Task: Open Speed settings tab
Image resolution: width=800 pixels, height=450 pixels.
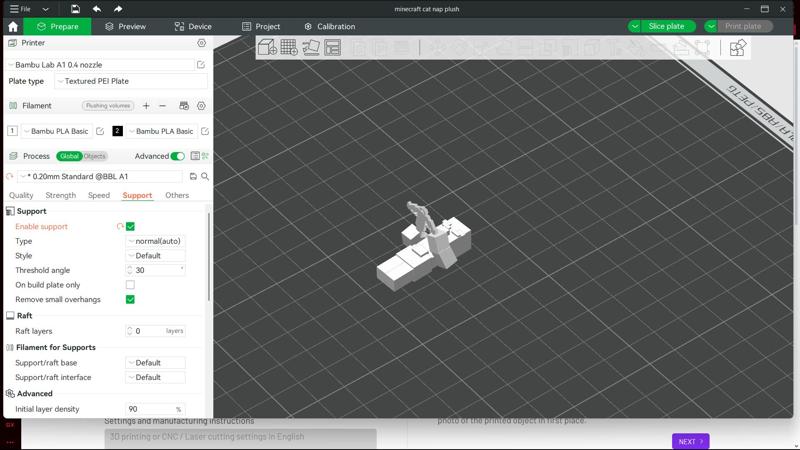Action: point(98,195)
